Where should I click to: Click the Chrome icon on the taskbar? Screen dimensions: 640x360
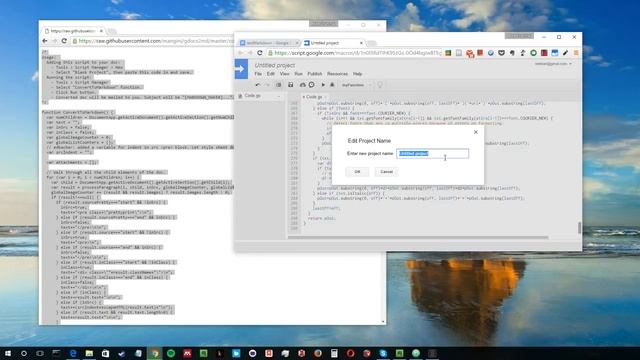[155, 353]
